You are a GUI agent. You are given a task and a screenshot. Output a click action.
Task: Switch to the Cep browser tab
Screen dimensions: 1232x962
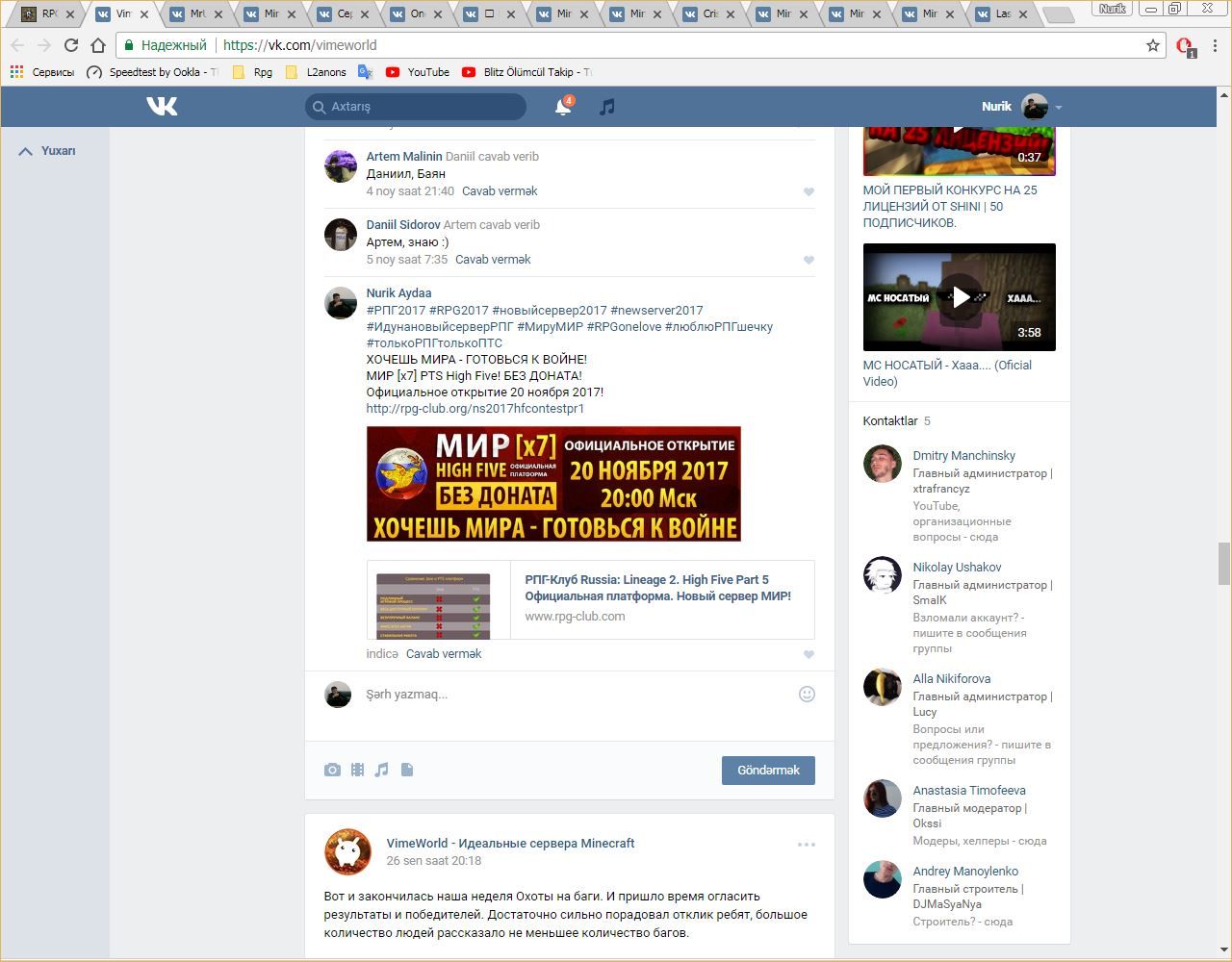click(x=345, y=14)
